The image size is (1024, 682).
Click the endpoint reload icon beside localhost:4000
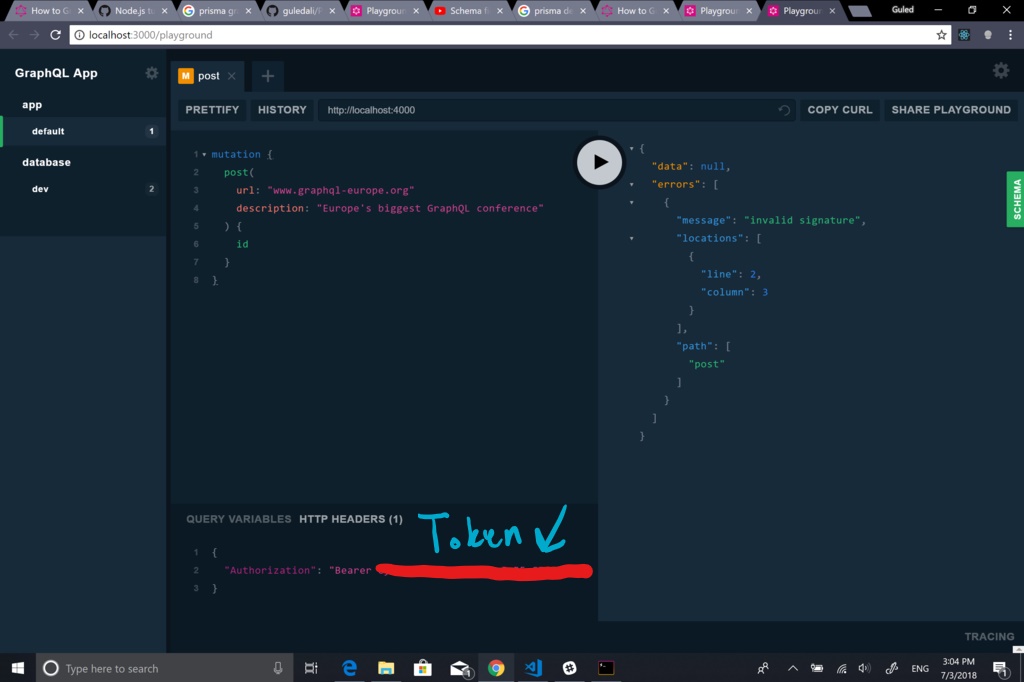(784, 110)
